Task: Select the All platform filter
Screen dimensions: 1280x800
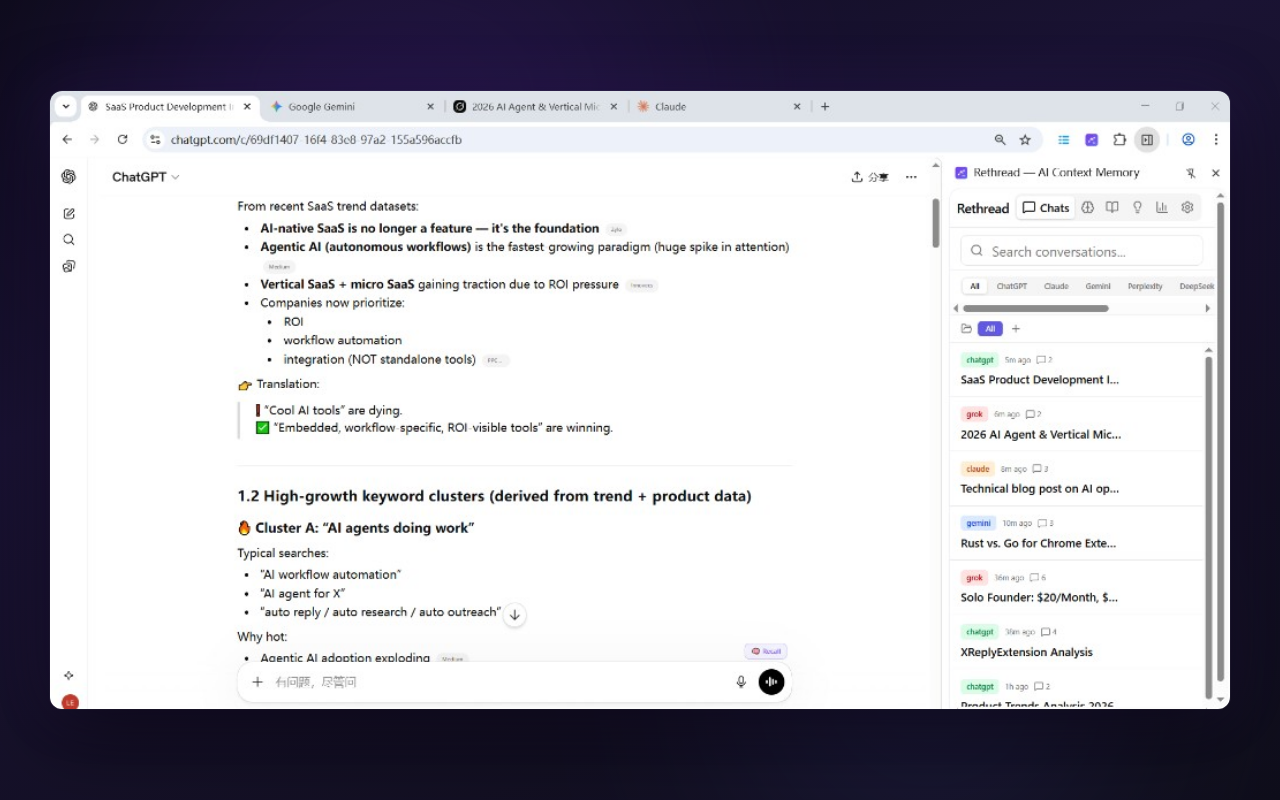Action: coord(975,286)
